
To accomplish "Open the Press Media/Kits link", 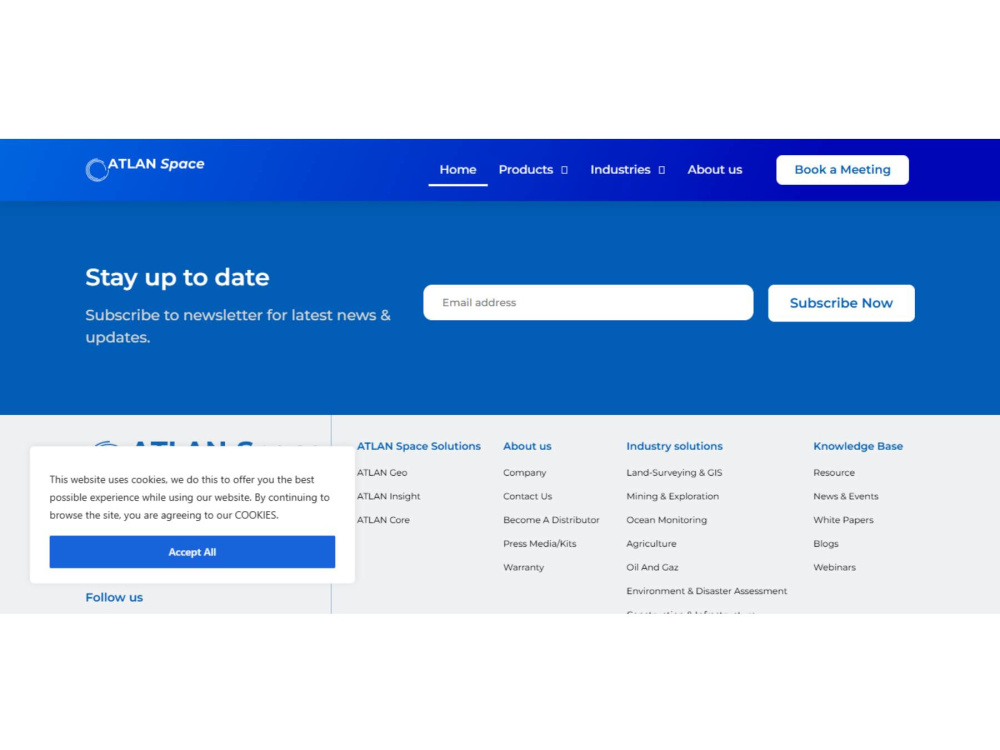I will pyautogui.click(x=540, y=543).
